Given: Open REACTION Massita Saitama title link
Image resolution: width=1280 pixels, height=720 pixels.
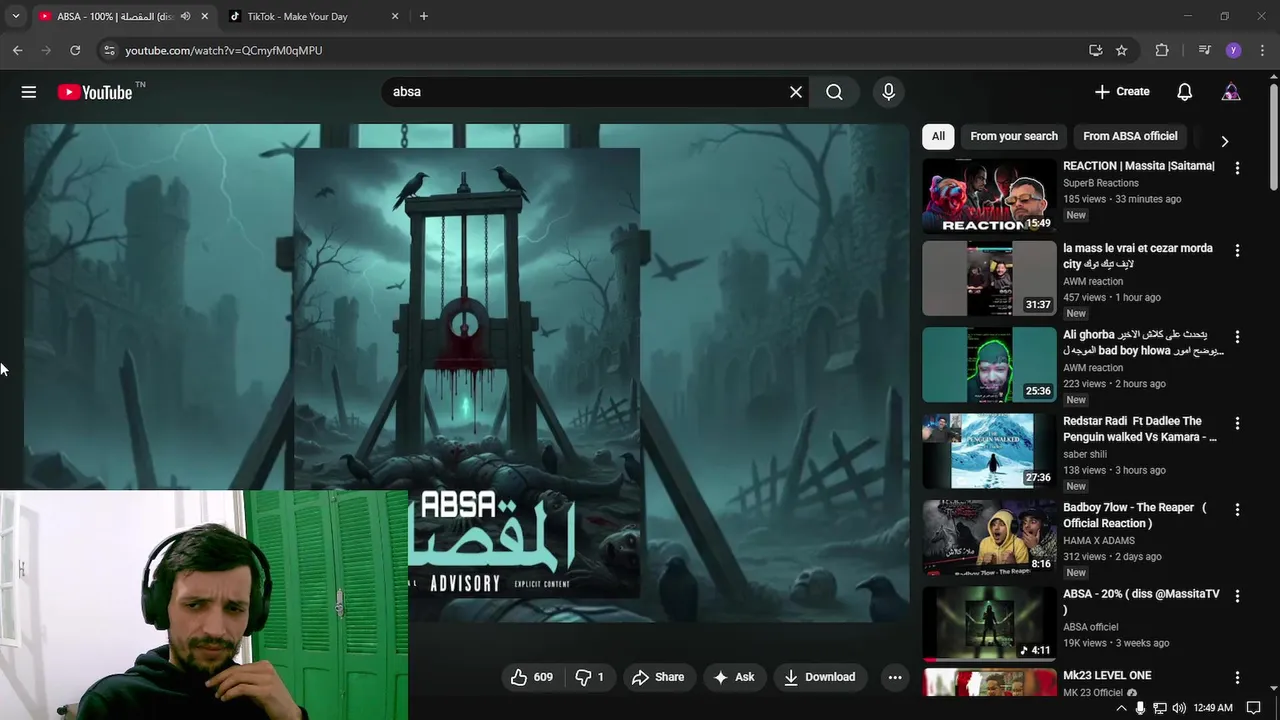Looking at the screenshot, I should point(1139,166).
